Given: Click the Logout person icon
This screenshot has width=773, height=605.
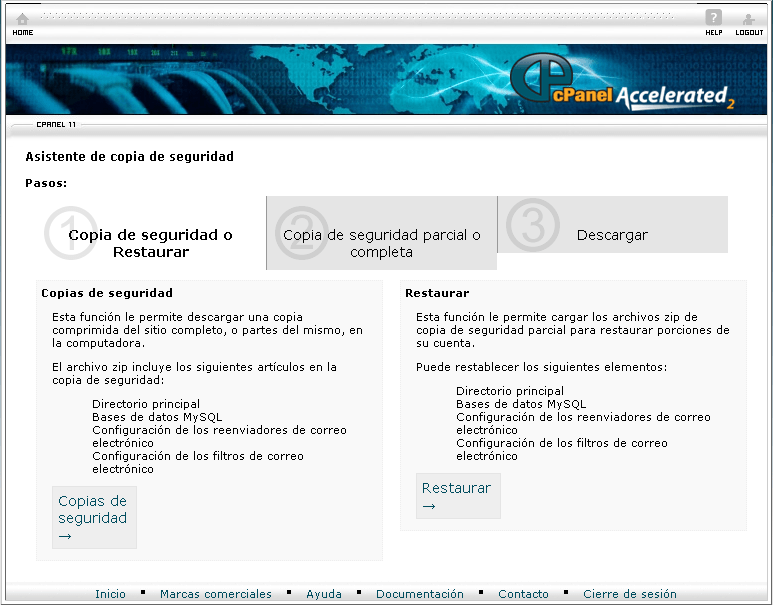Looking at the screenshot, I should [x=749, y=19].
